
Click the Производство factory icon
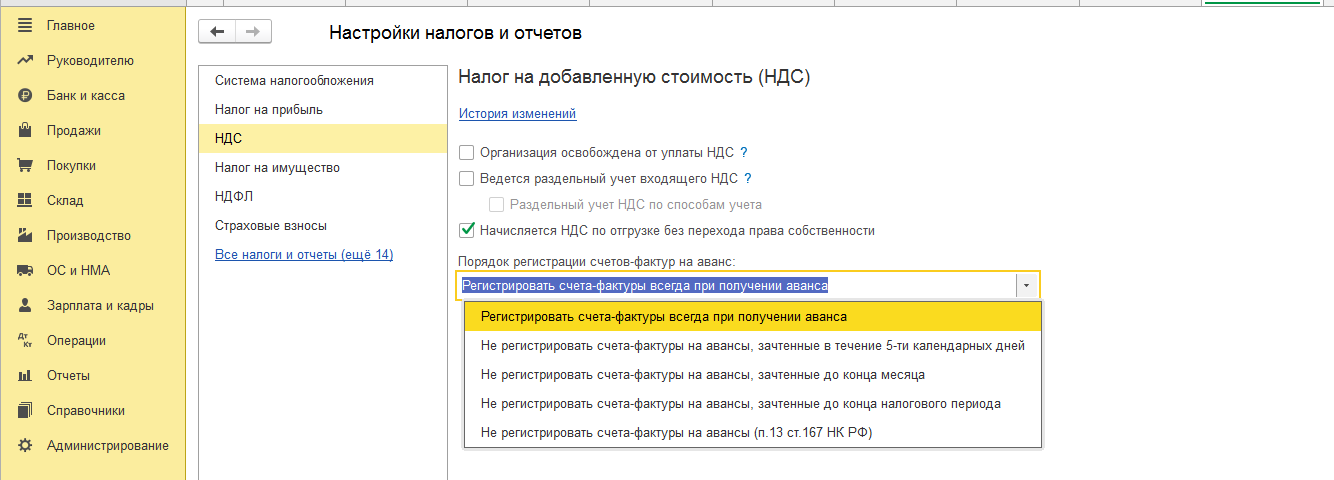(26, 236)
